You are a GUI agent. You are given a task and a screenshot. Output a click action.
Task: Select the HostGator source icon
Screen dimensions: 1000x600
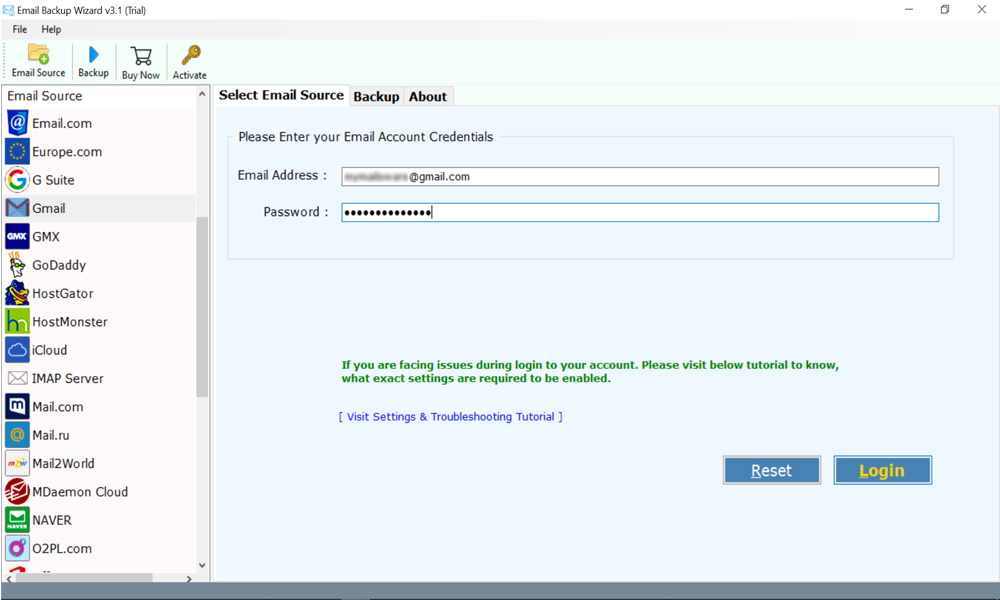pos(17,293)
